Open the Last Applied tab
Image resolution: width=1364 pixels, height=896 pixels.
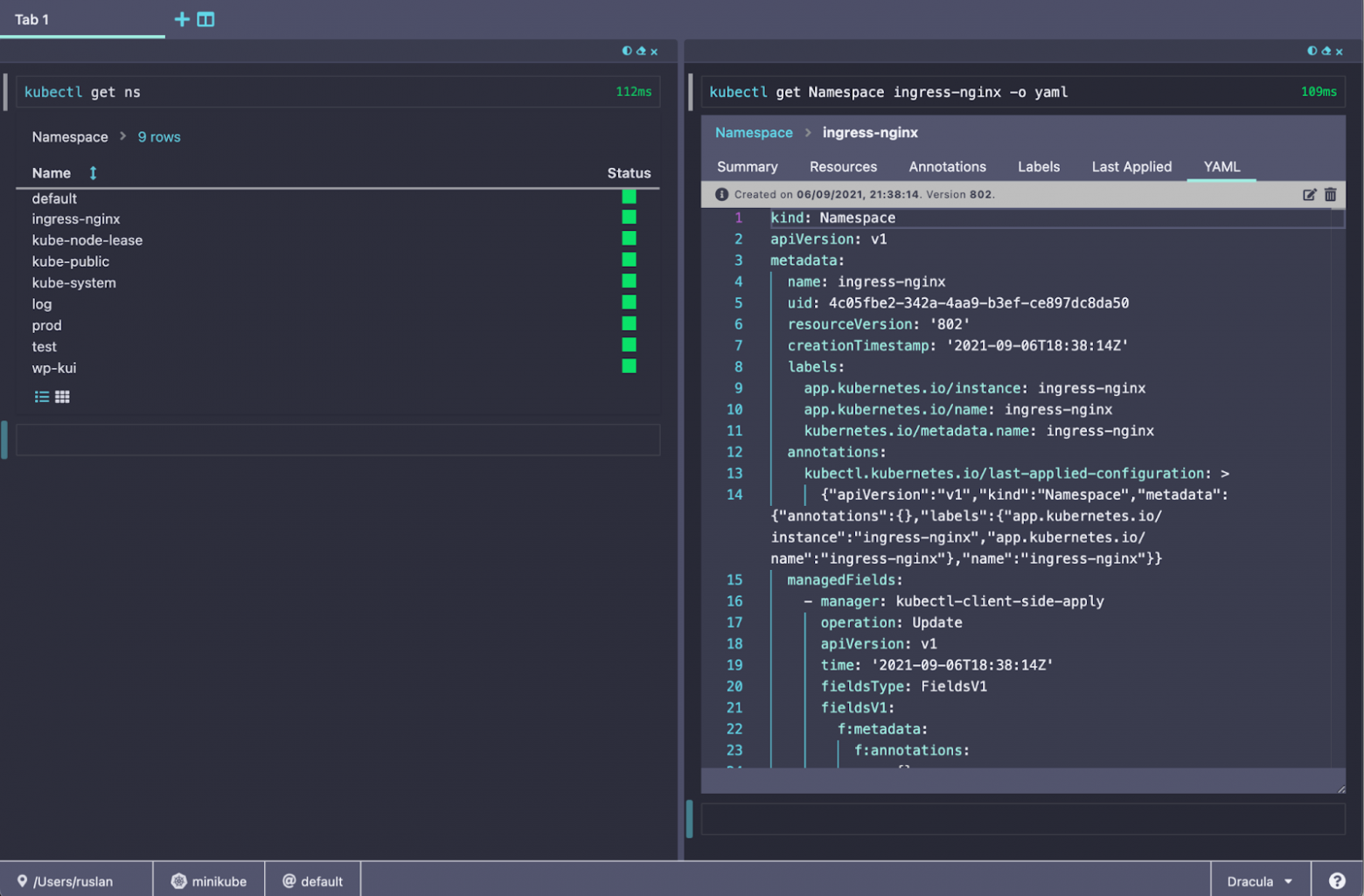tap(1131, 167)
